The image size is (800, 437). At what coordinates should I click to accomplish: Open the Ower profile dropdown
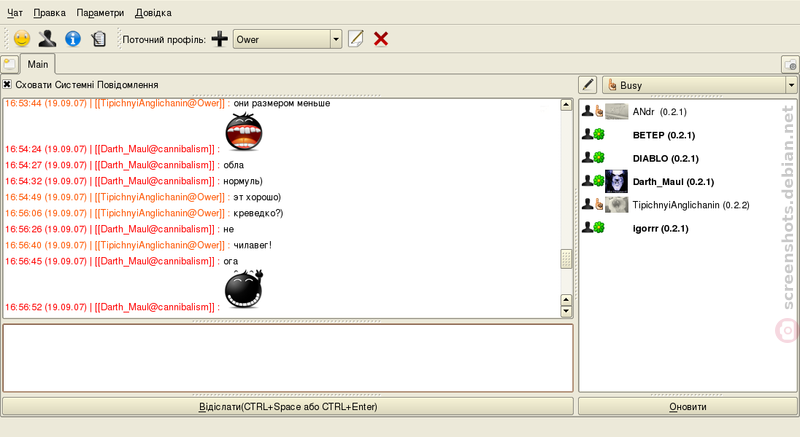coord(287,39)
